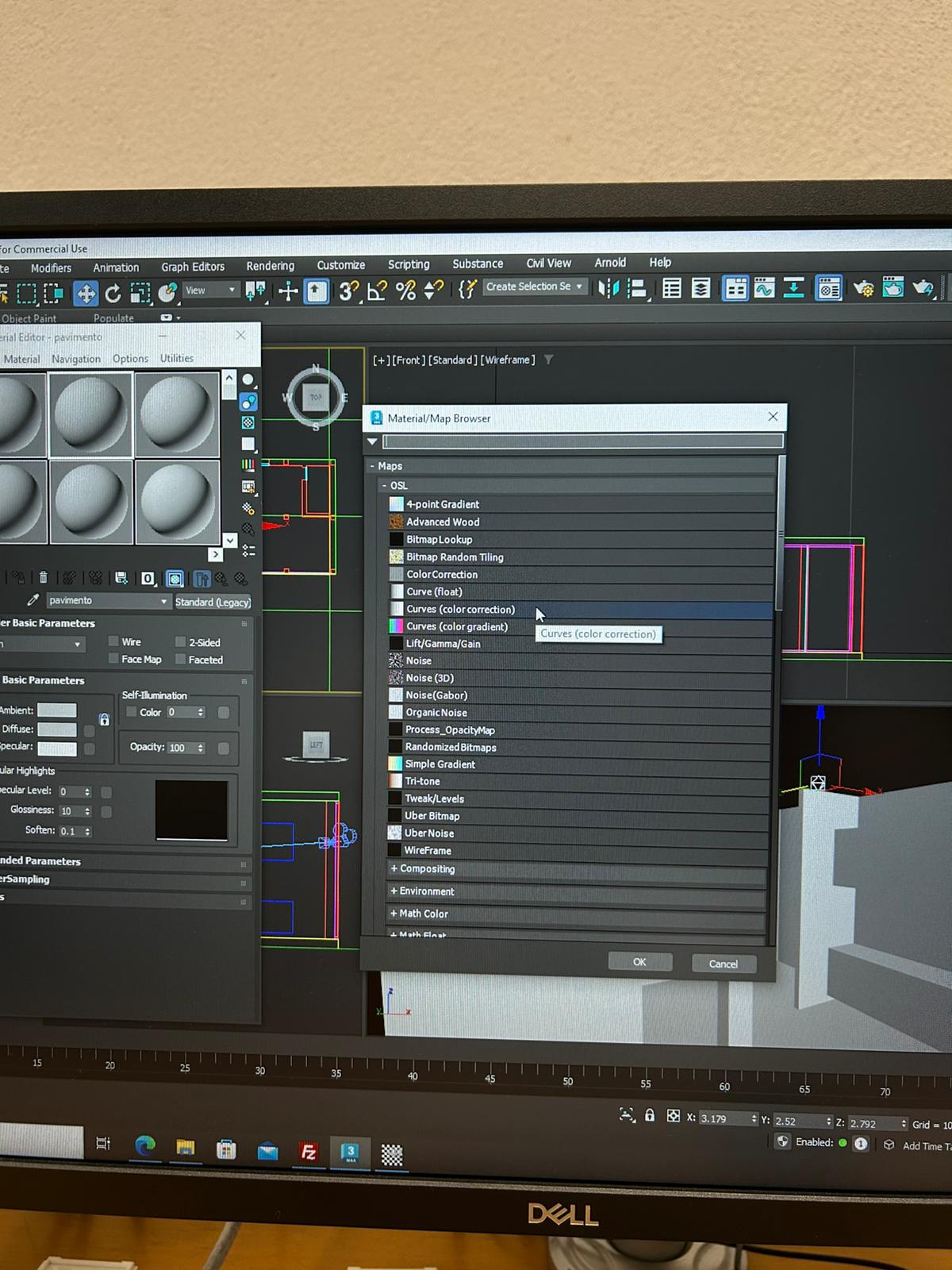
Task: Click the Align tool icon
Action: coord(637,288)
